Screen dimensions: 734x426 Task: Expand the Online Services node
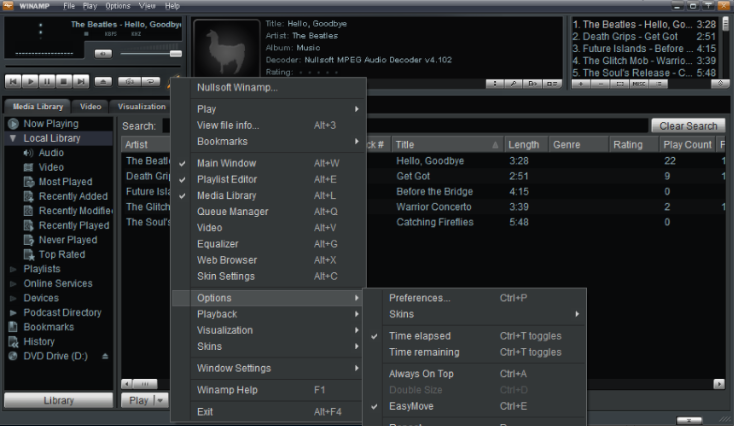click(13, 284)
